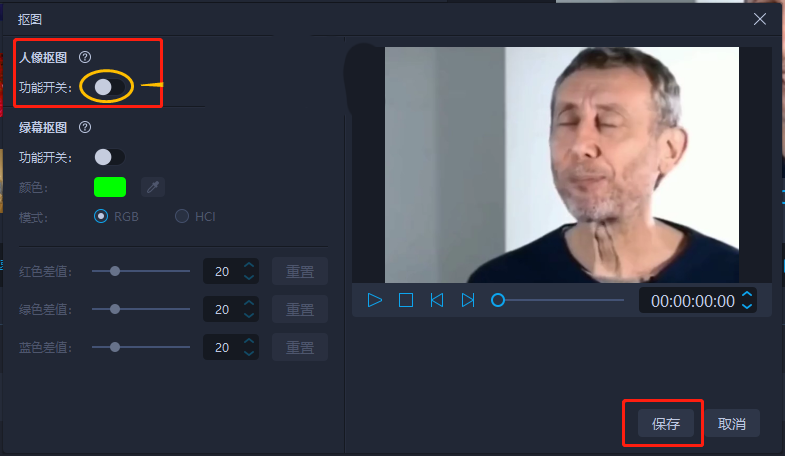The width and height of the screenshot is (785, 456).
Task: Select the eyedropper color picker
Action: coord(153,187)
